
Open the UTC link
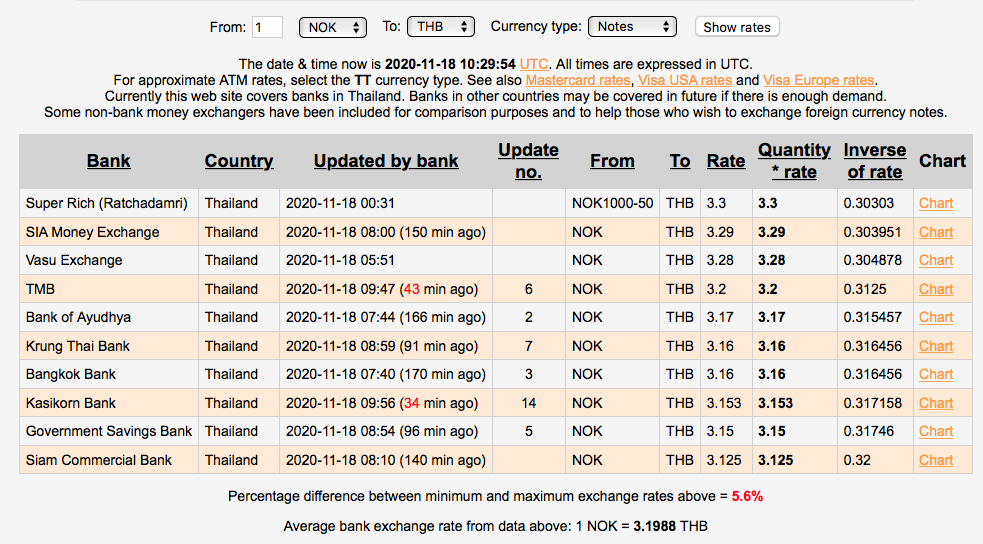click(534, 64)
